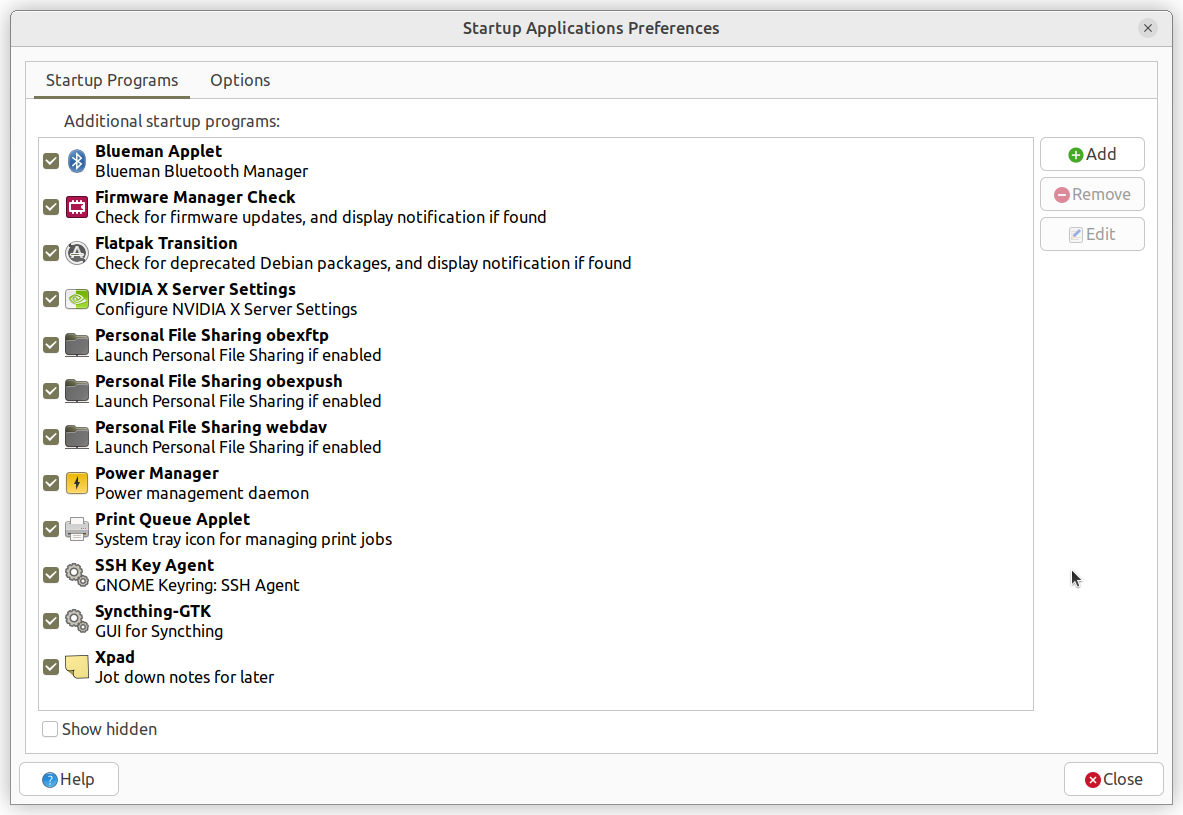Click the Firmware Manager Check chip icon
This screenshot has height=815, width=1183.
click(77, 207)
